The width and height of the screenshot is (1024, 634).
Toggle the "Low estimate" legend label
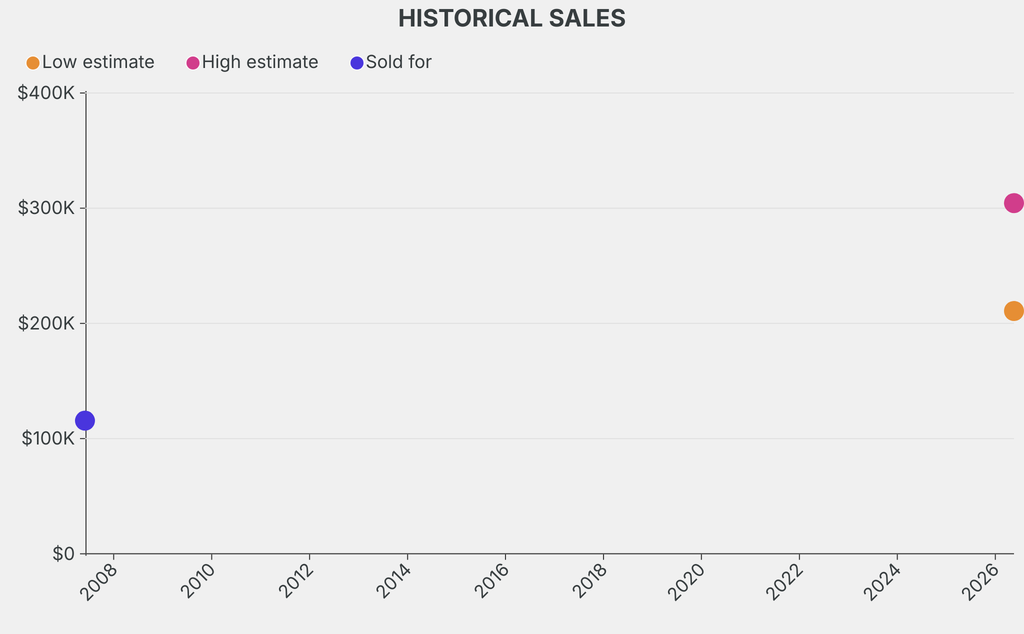coord(98,62)
